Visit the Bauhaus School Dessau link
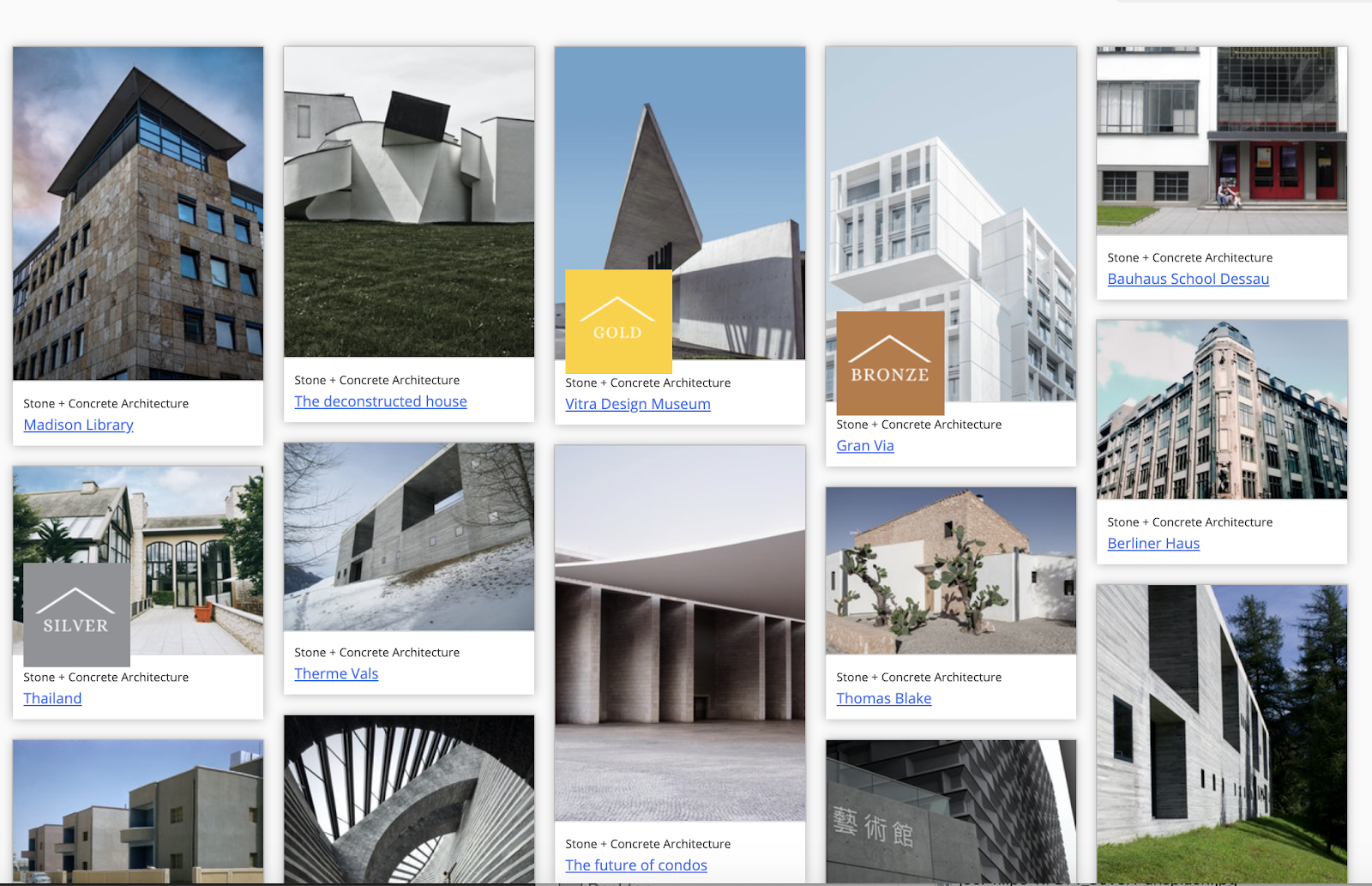 click(x=1188, y=279)
